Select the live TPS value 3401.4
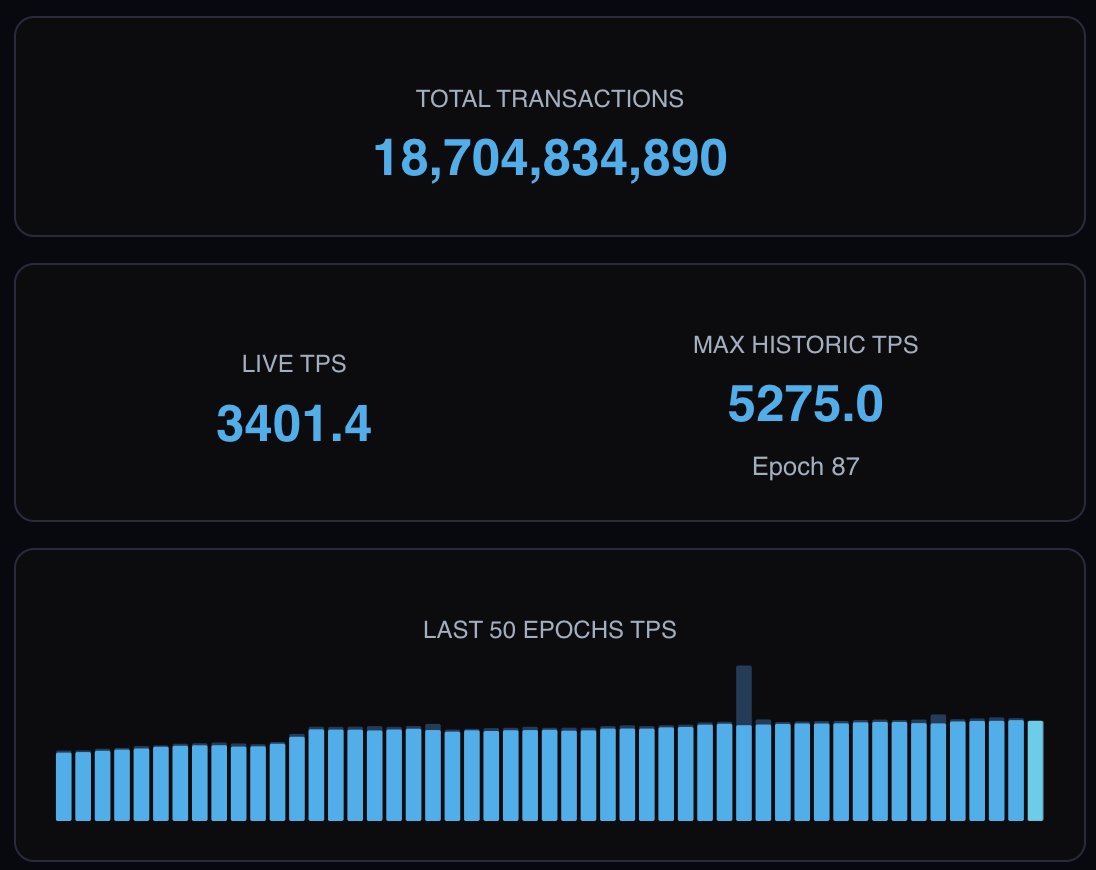Viewport: 1096px width, 870px height. click(x=293, y=423)
